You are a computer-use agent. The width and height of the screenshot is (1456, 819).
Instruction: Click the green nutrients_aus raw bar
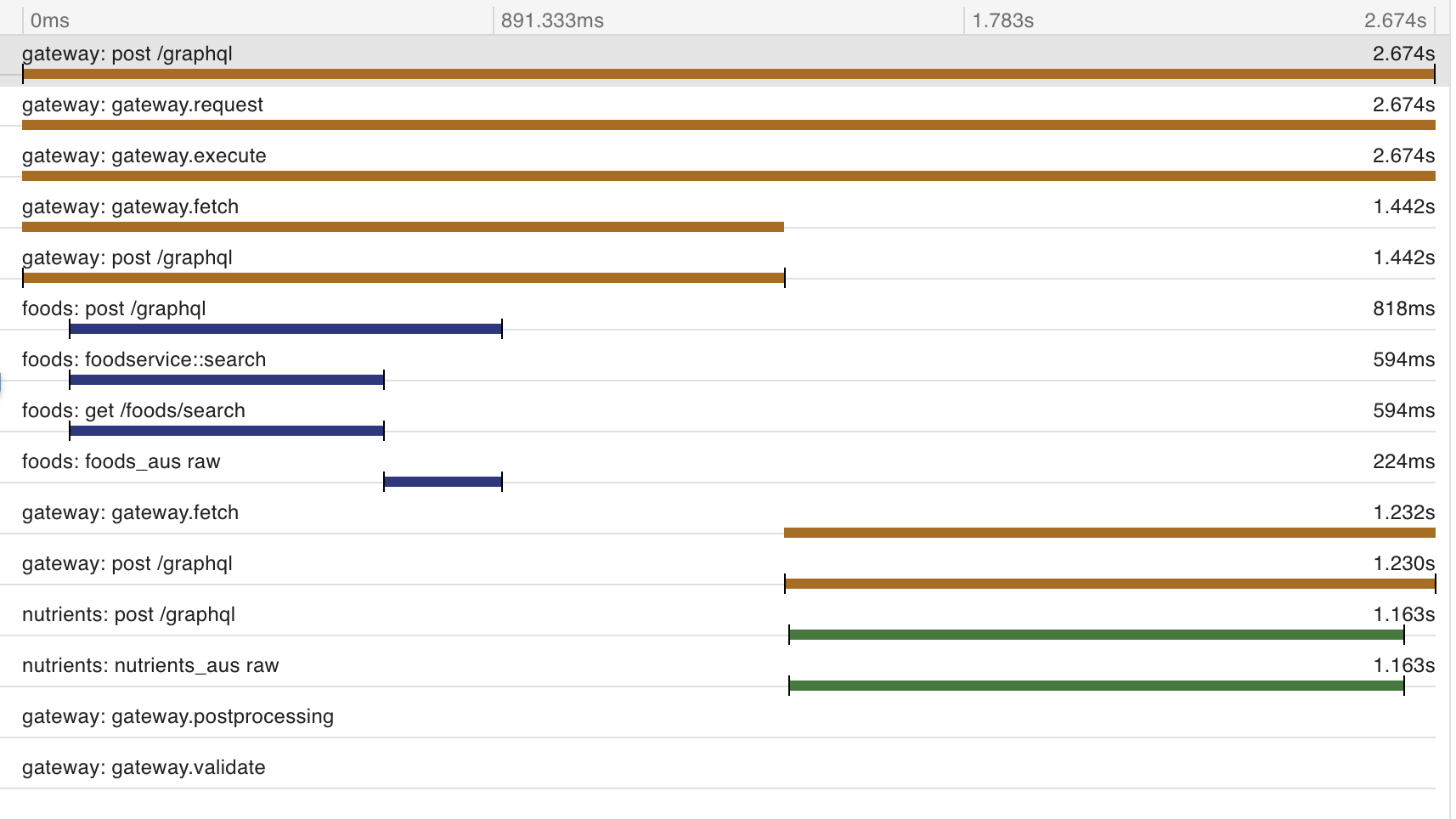click(x=1097, y=686)
